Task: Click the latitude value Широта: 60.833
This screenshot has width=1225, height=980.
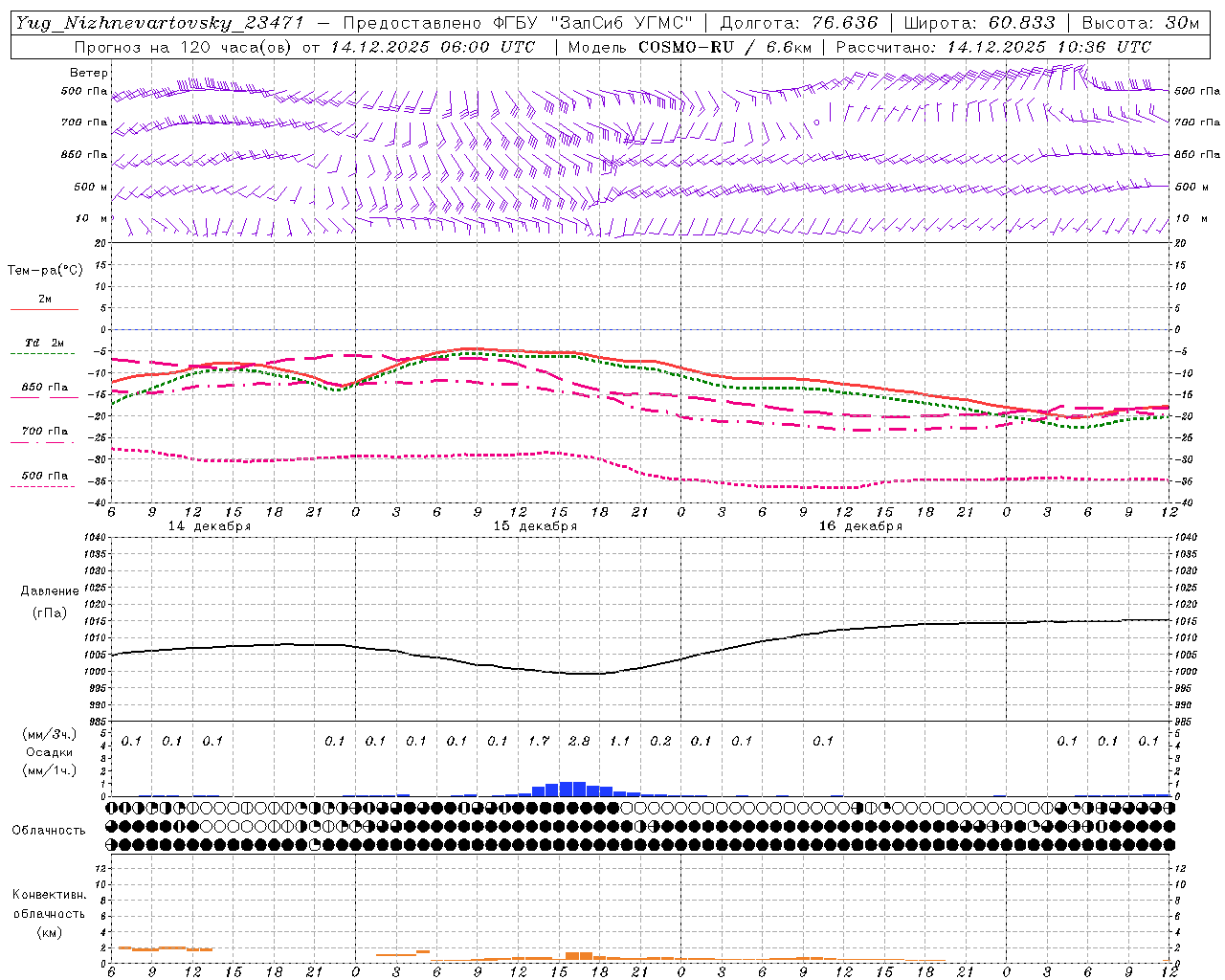Action: click(980, 23)
